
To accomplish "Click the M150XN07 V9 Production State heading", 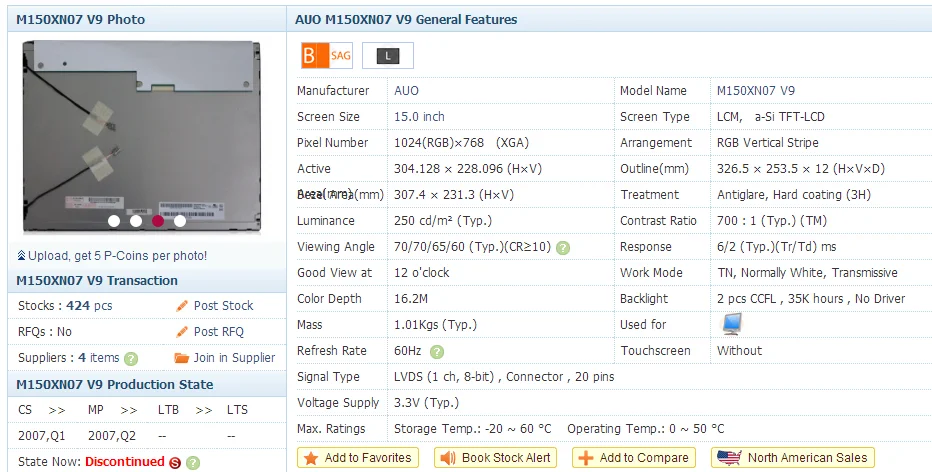I will 115,385.
